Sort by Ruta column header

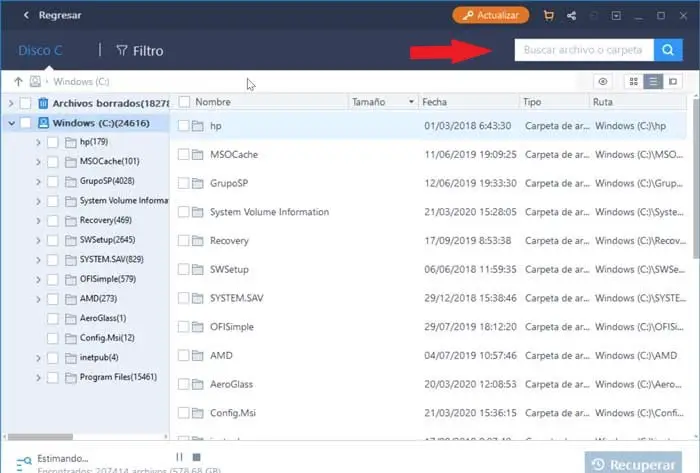603,102
